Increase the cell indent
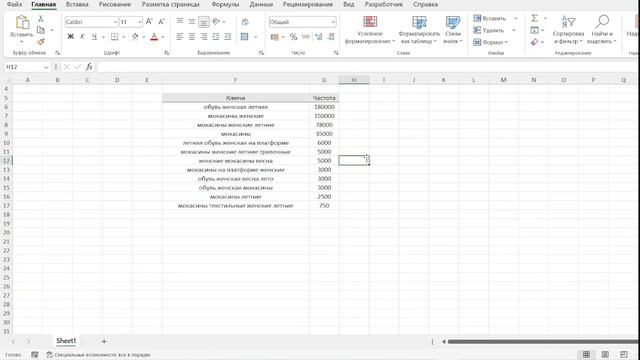 [x=228, y=37]
